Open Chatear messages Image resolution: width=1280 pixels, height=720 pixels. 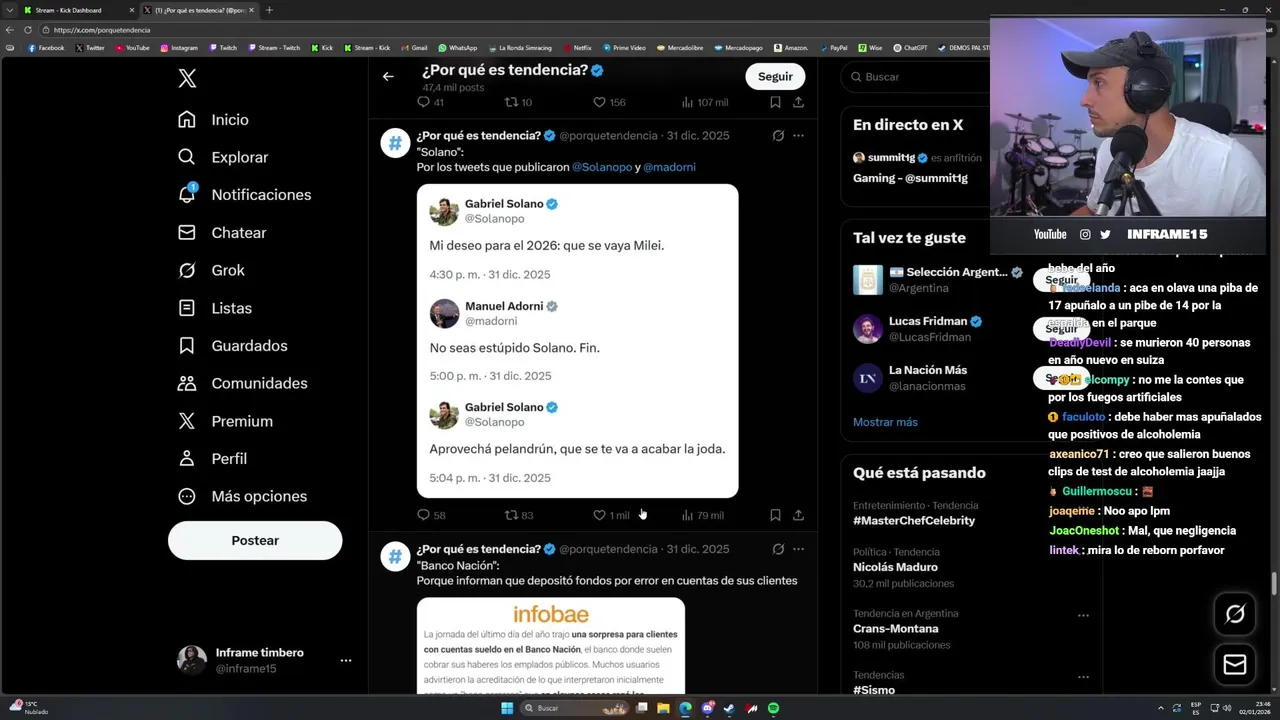coord(222,233)
